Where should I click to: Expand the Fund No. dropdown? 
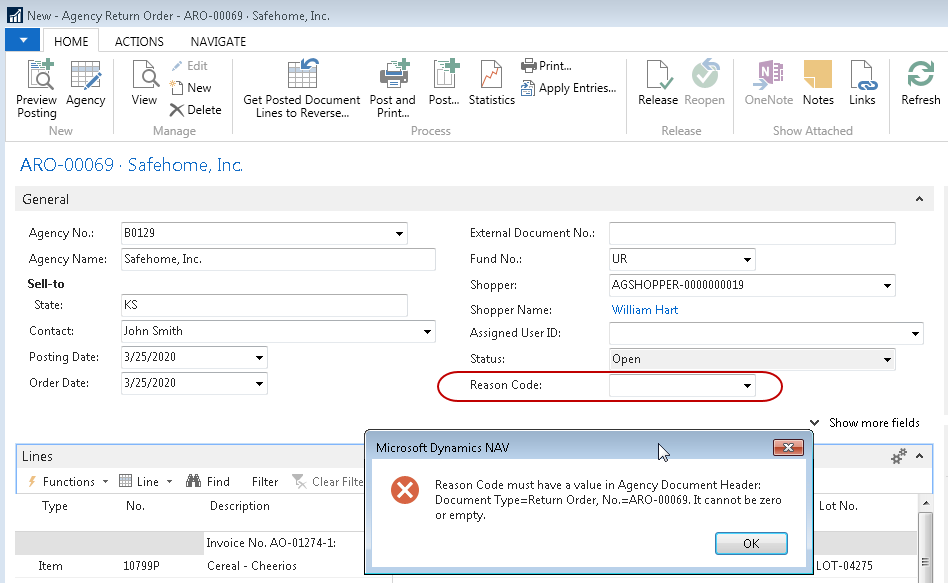coord(746,260)
